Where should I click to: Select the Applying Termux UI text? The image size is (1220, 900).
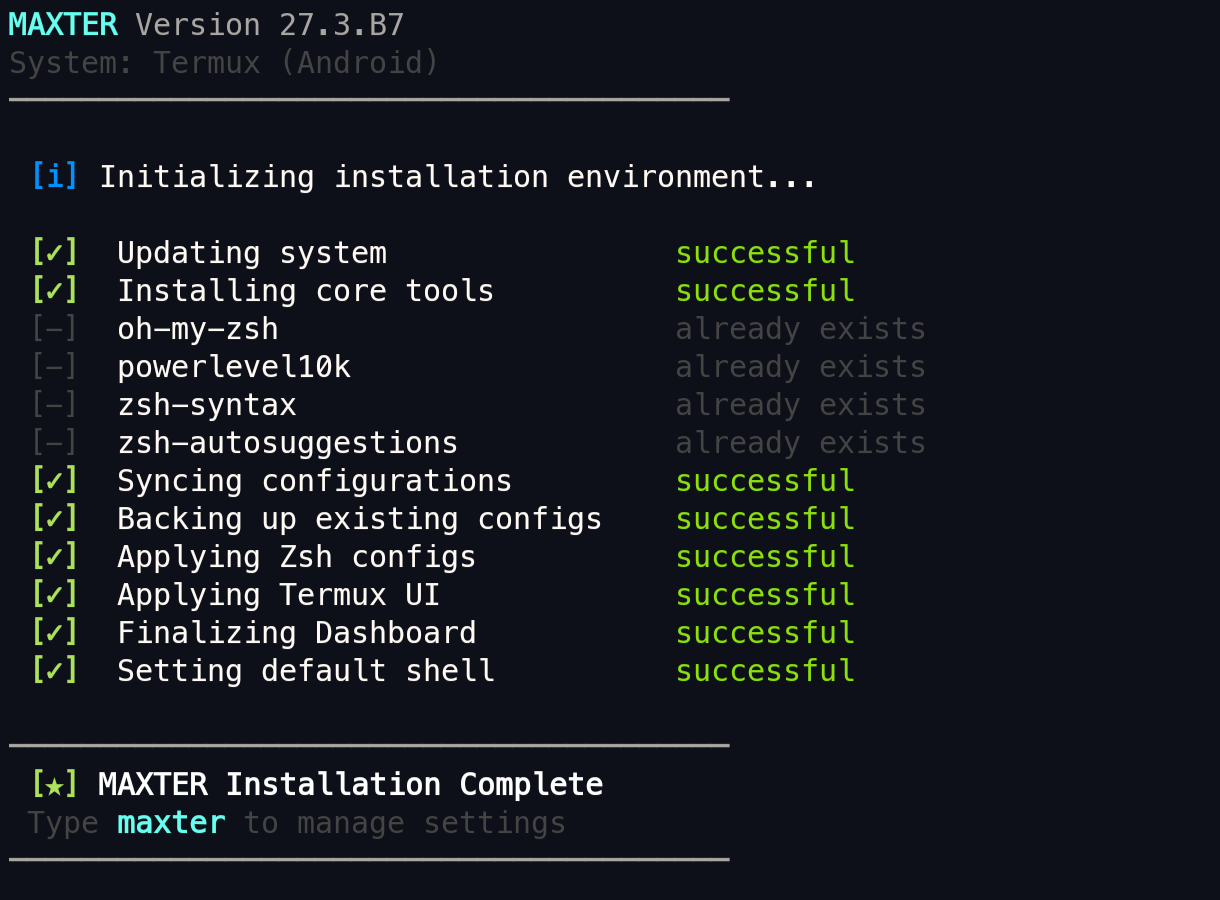click(x=279, y=595)
